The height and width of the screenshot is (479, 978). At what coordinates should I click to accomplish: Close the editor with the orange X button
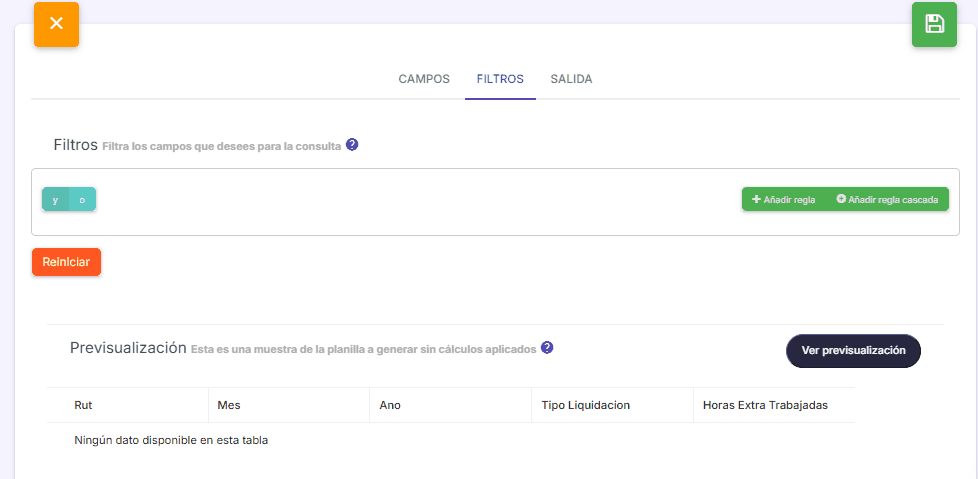[56, 24]
